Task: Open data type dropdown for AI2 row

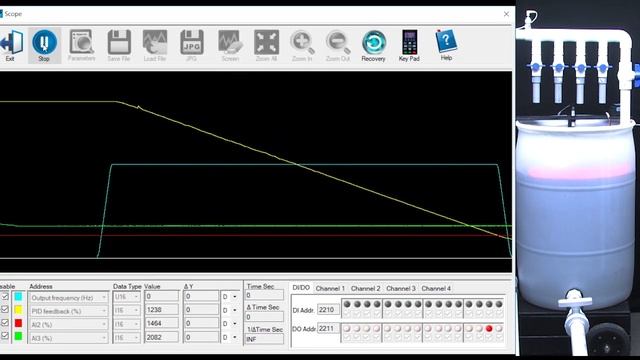Action: [x=127, y=324]
